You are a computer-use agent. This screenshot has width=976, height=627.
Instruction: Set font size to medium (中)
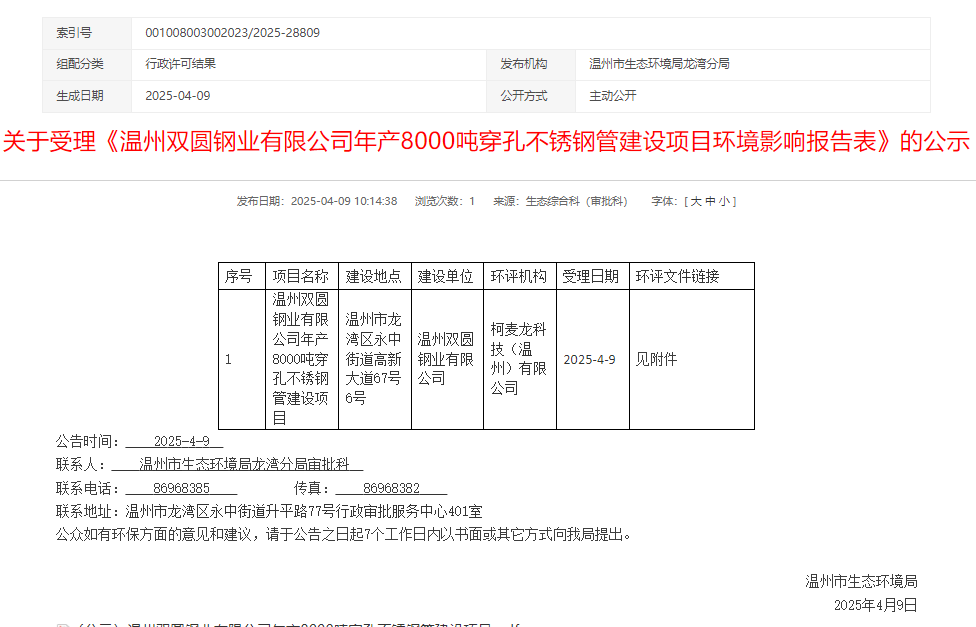tap(710, 201)
